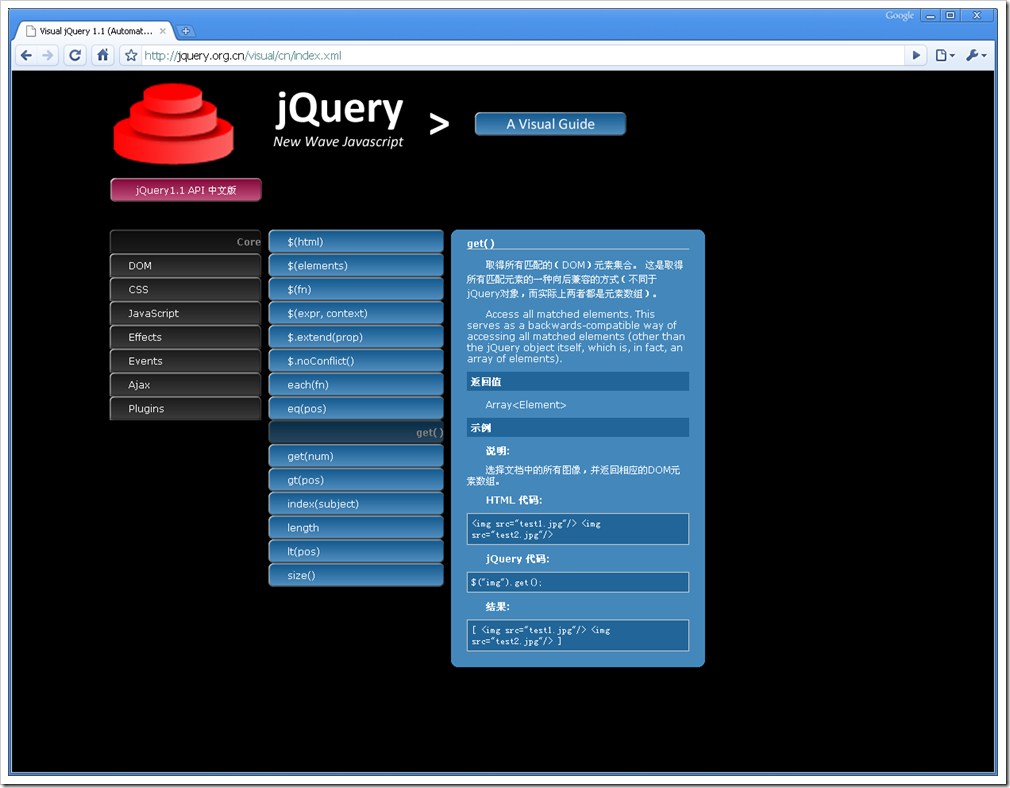Open the lt(pos) method entry
Image resolution: width=1010 pixels, height=788 pixels.
coord(356,552)
